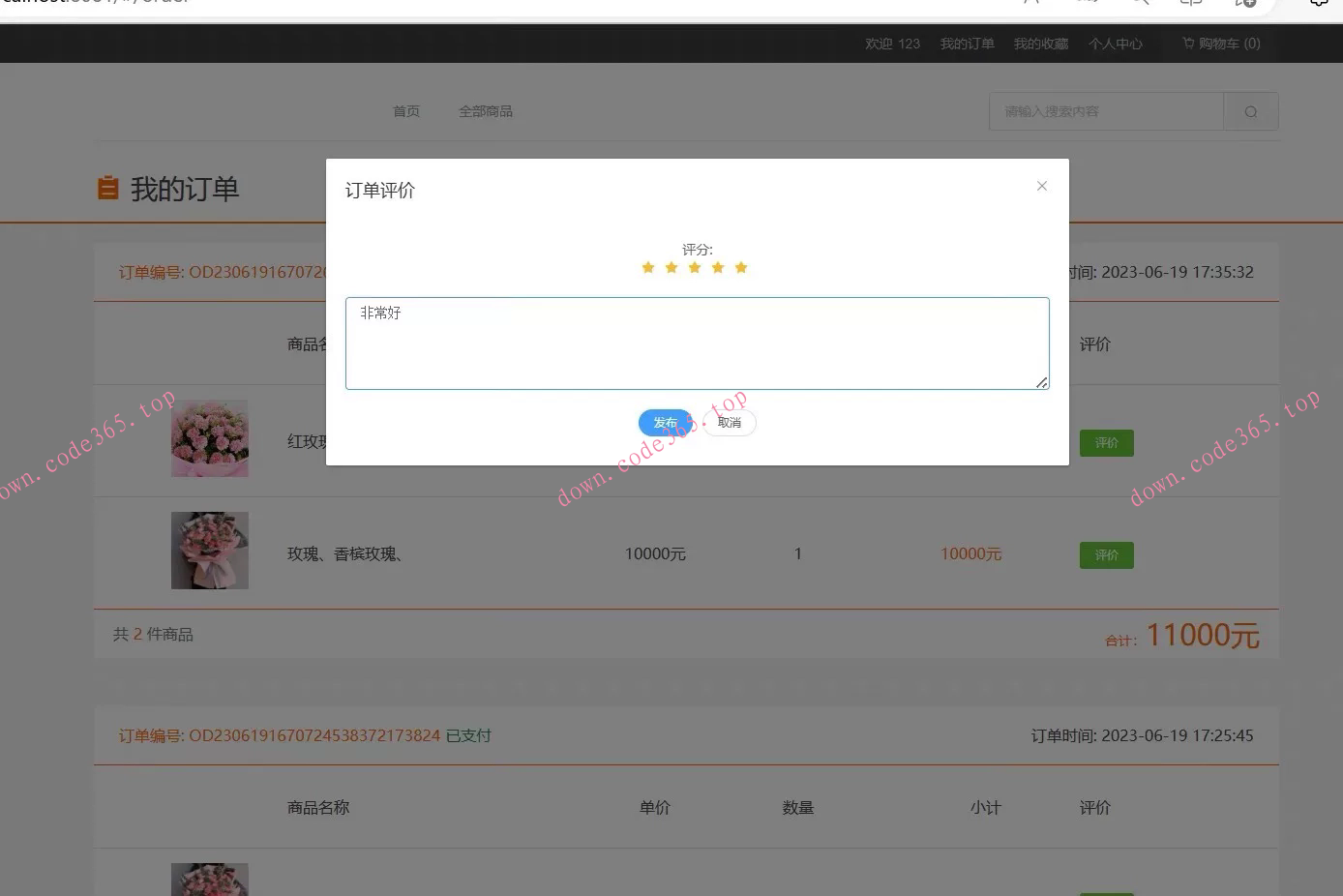Click the comment textarea containing 非常好
The image size is (1343, 896).
pyautogui.click(x=697, y=343)
